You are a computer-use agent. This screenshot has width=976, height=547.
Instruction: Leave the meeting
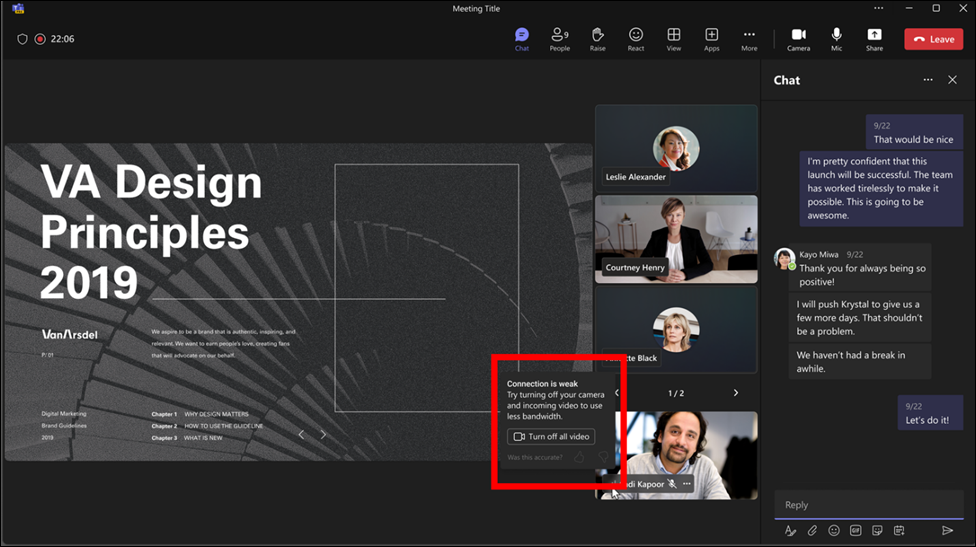click(x=933, y=39)
